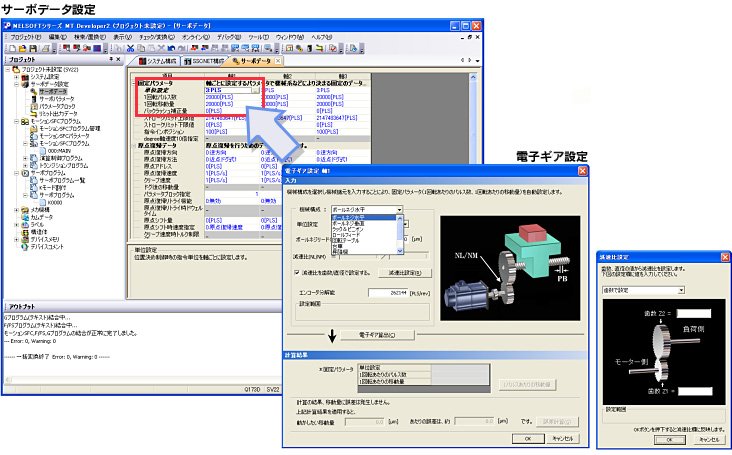732x455 pixels.
Task: Click キャンセル in the gear ratio dialog
Action: coord(707,438)
